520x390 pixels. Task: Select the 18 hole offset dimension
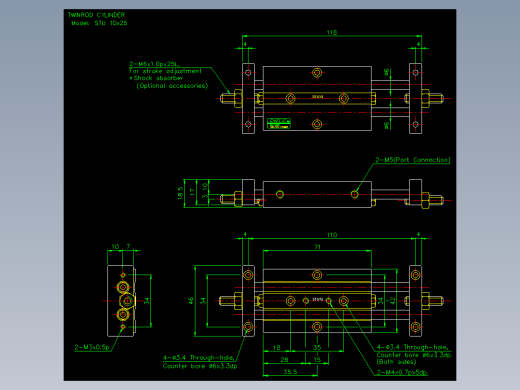click(x=276, y=348)
